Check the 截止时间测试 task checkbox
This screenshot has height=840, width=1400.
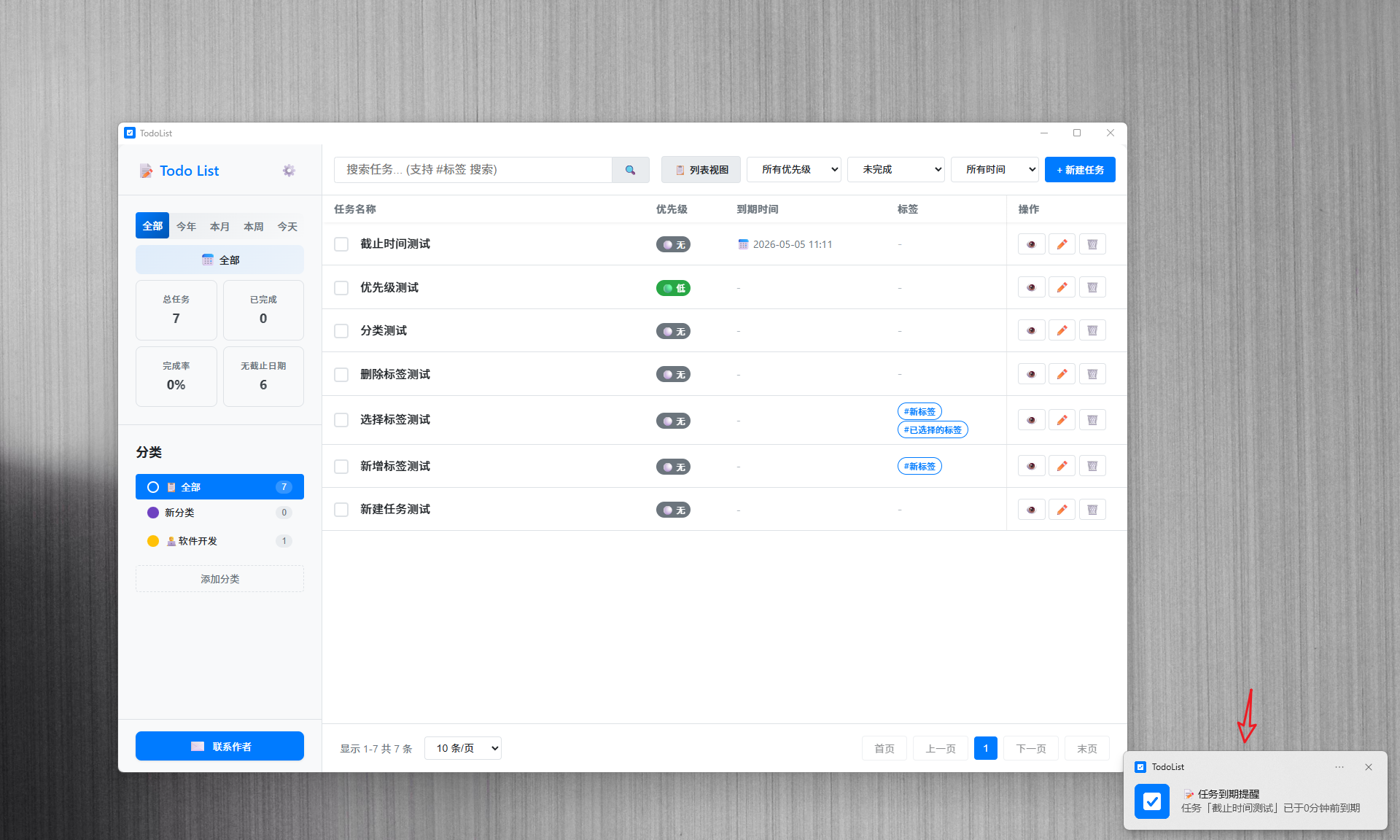click(341, 244)
